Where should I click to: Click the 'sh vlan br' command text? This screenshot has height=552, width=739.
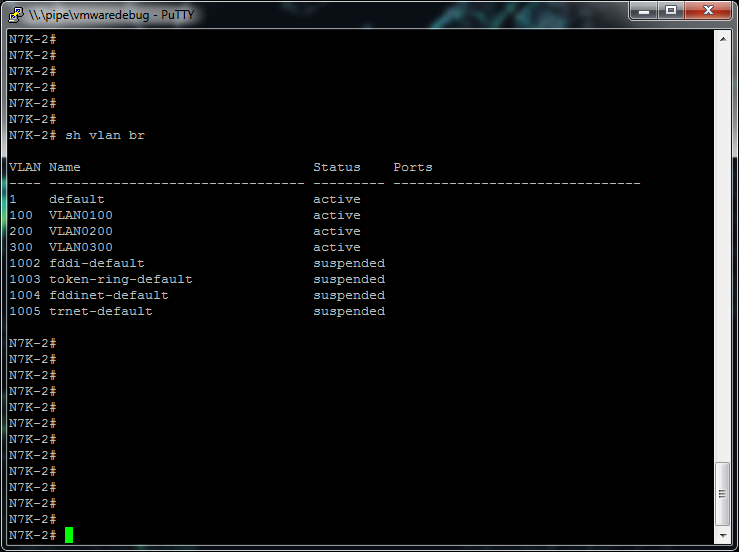(105, 135)
